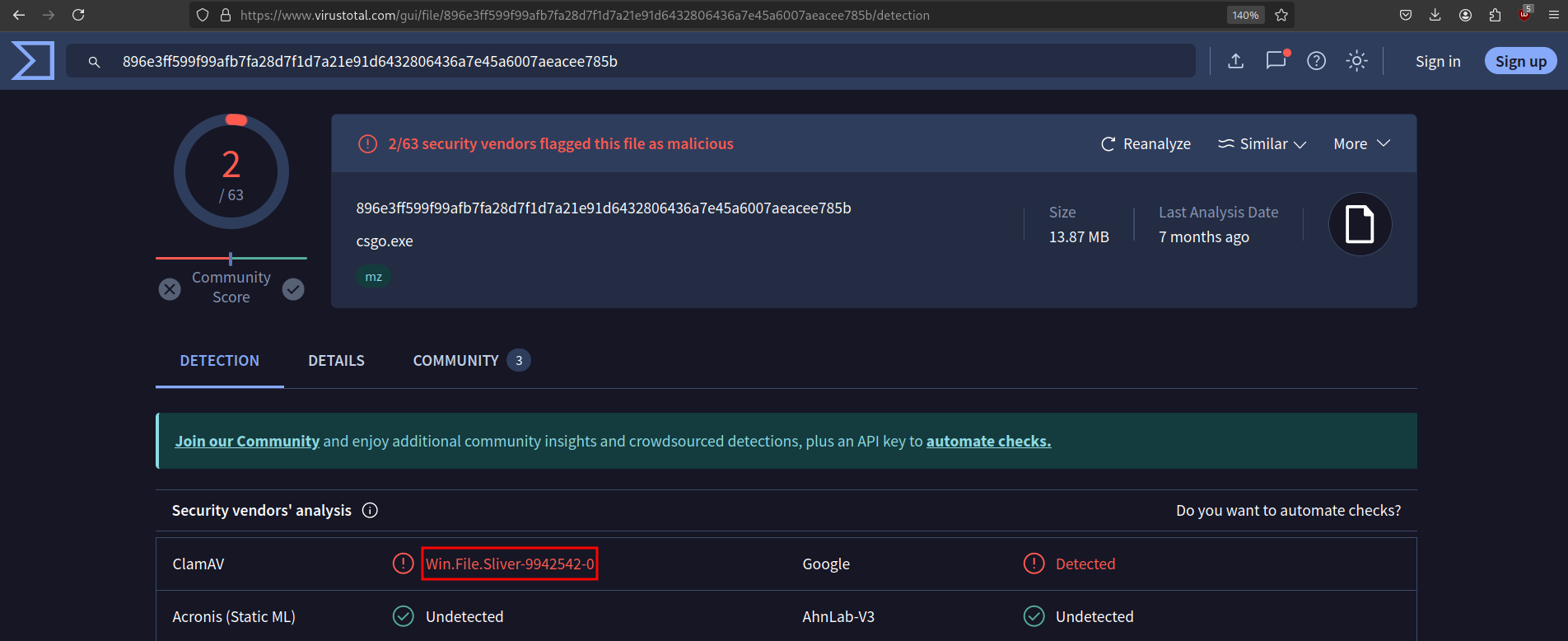The height and width of the screenshot is (641, 1568).
Task: Click the mz tag
Action: (373, 277)
